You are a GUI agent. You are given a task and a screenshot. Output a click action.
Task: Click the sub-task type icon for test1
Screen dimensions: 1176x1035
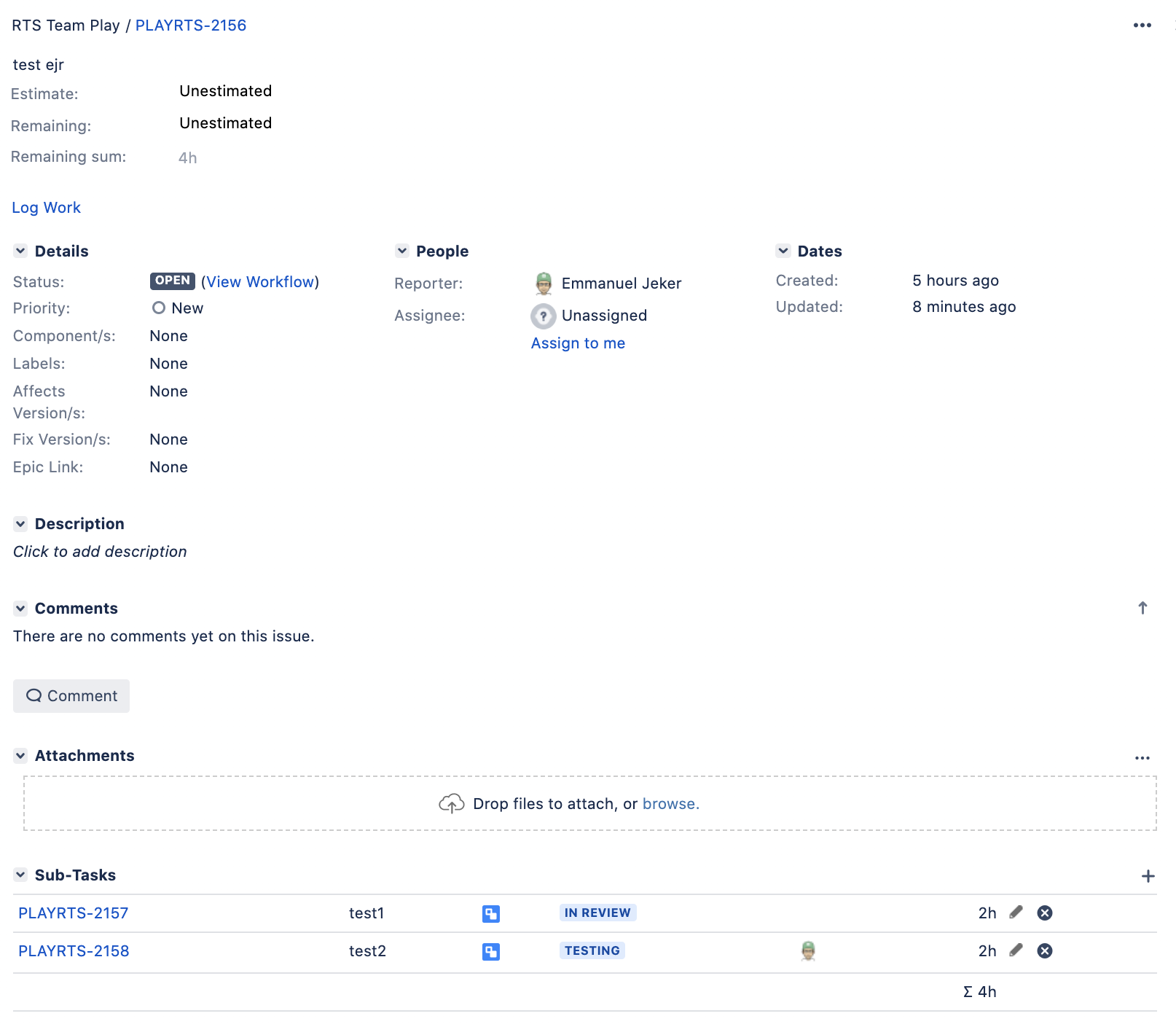tap(491, 914)
